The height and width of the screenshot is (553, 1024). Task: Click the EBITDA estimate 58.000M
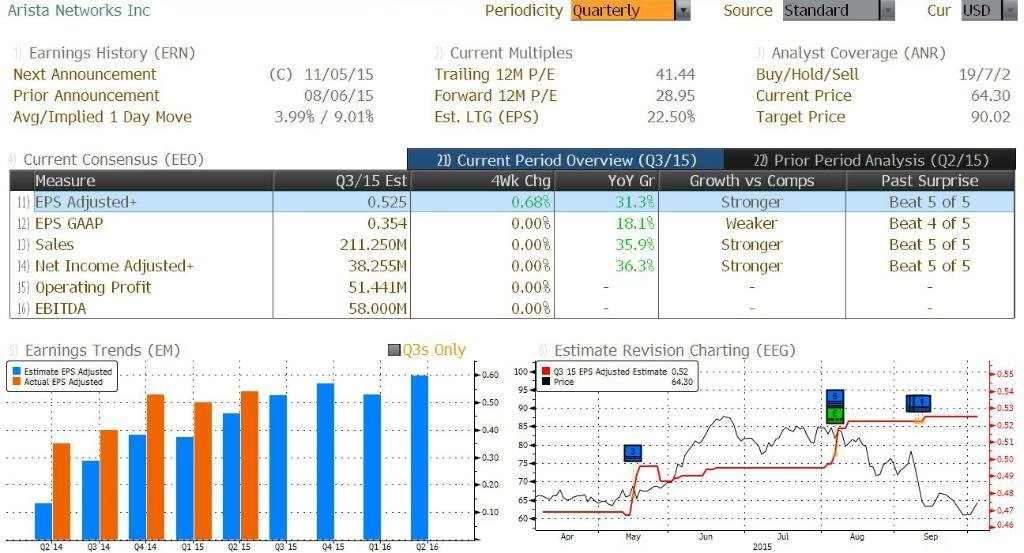pos(377,309)
